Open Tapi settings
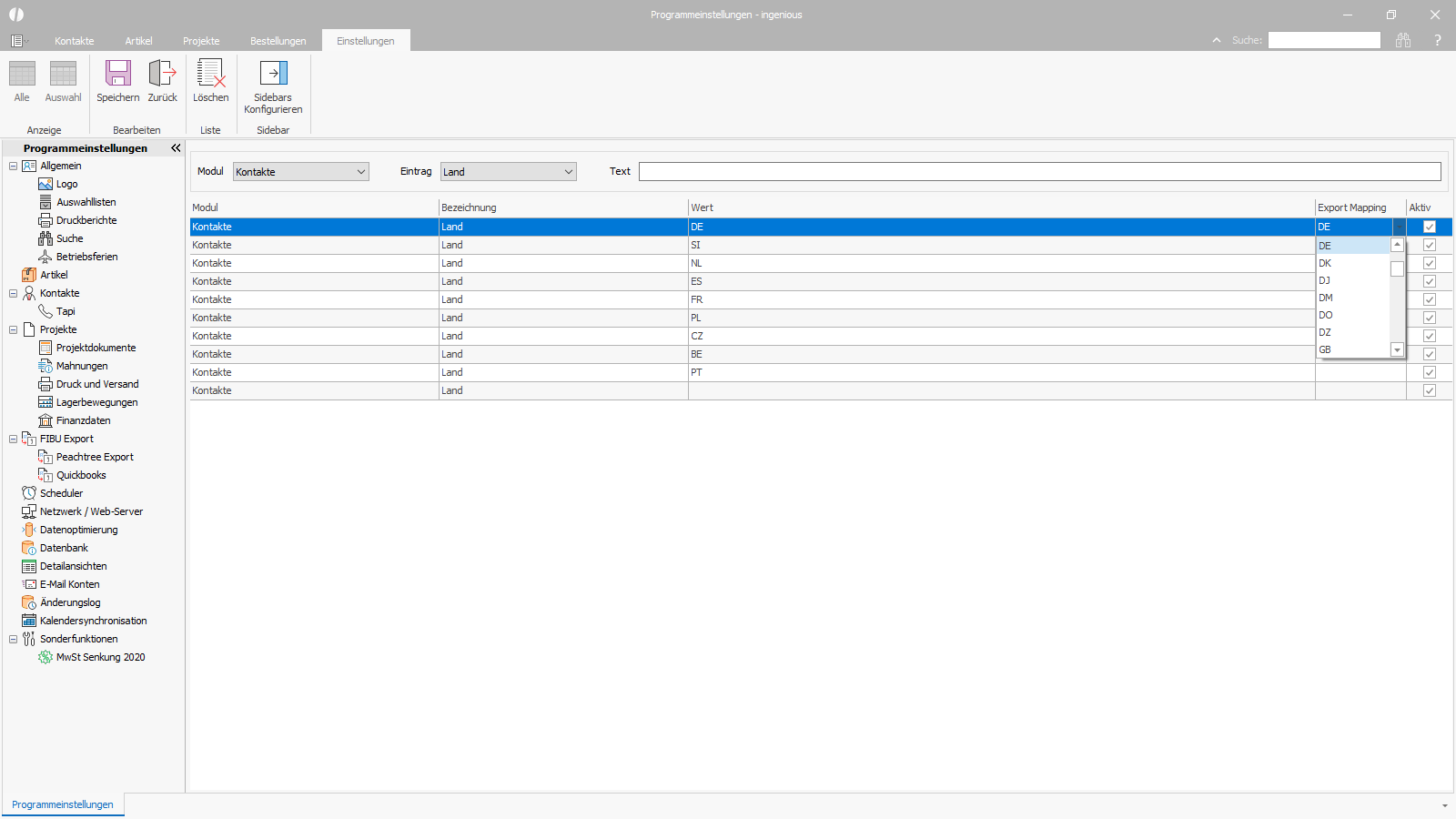Viewport: 1456px width, 819px height. click(x=66, y=311)
